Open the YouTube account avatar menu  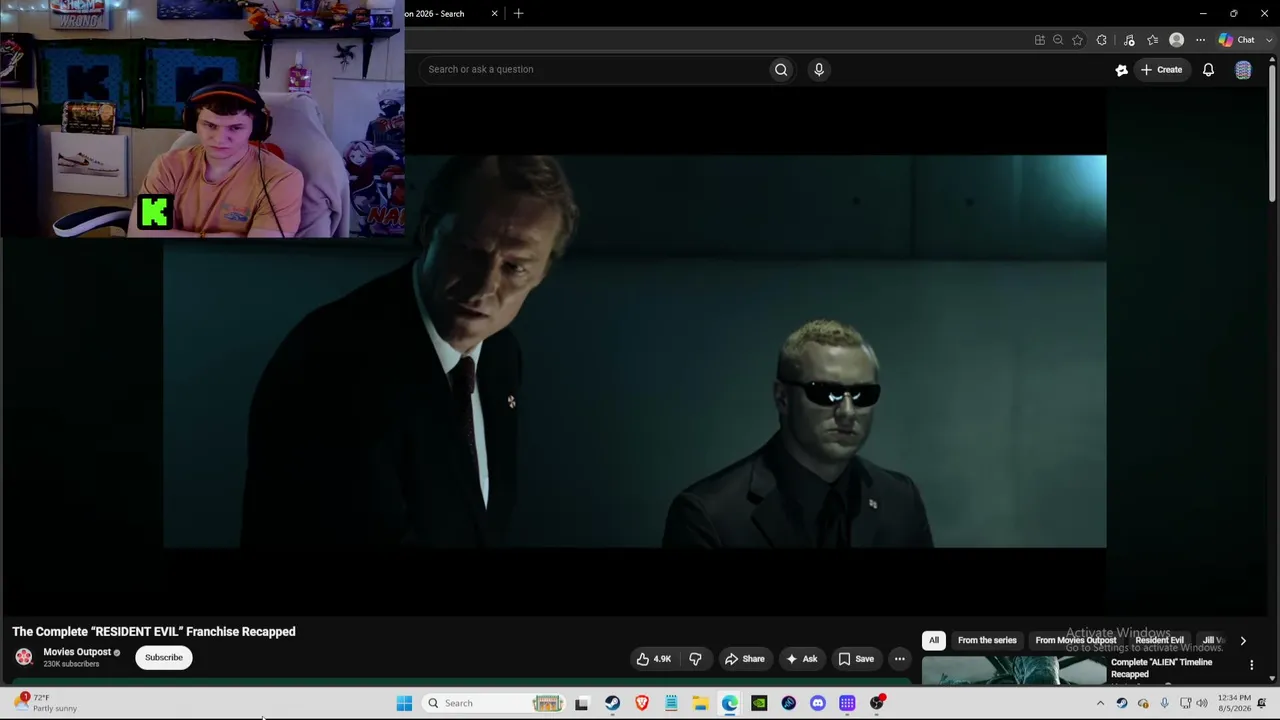[x=1243, y=69]
